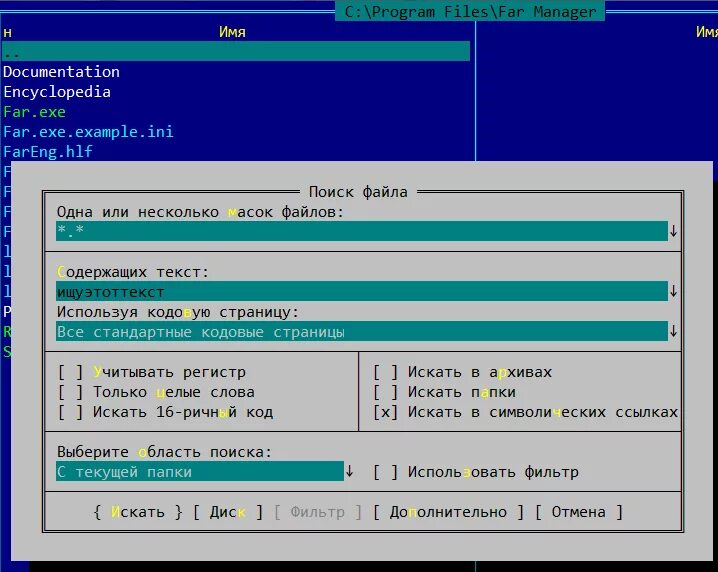Click the Диск button
The image size is (718, 572).
pos(228,512)
